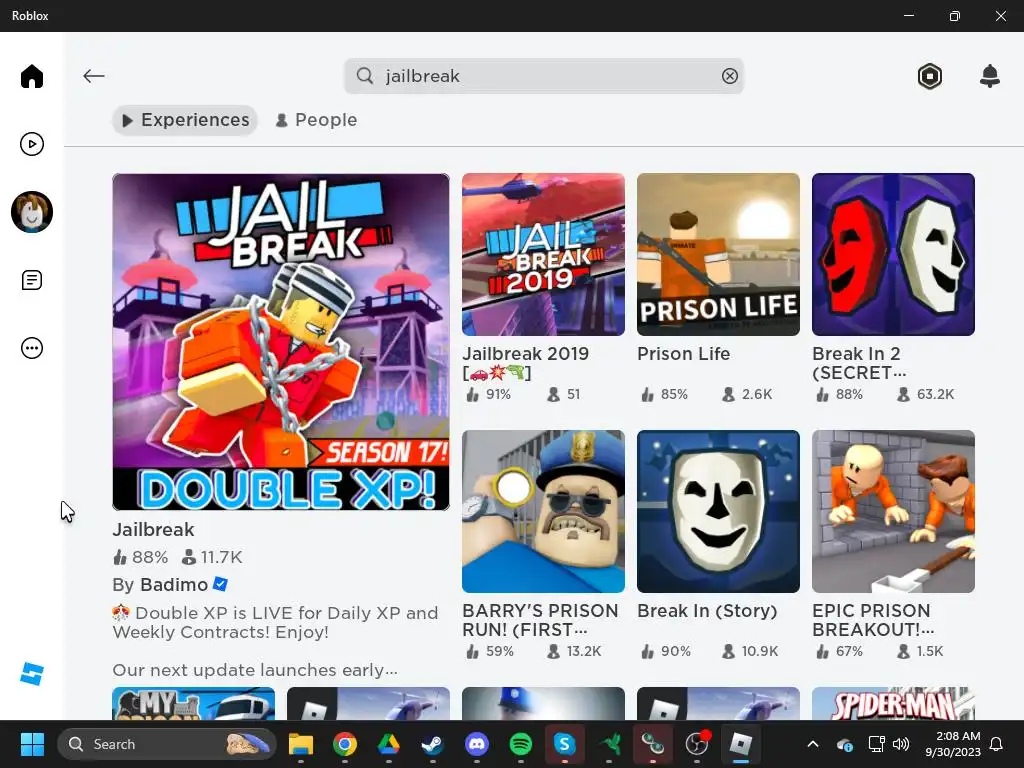Screen dimensions: 1024x768
Task: Open the volume speaker tray icon
Action: [x=901, y=744]
